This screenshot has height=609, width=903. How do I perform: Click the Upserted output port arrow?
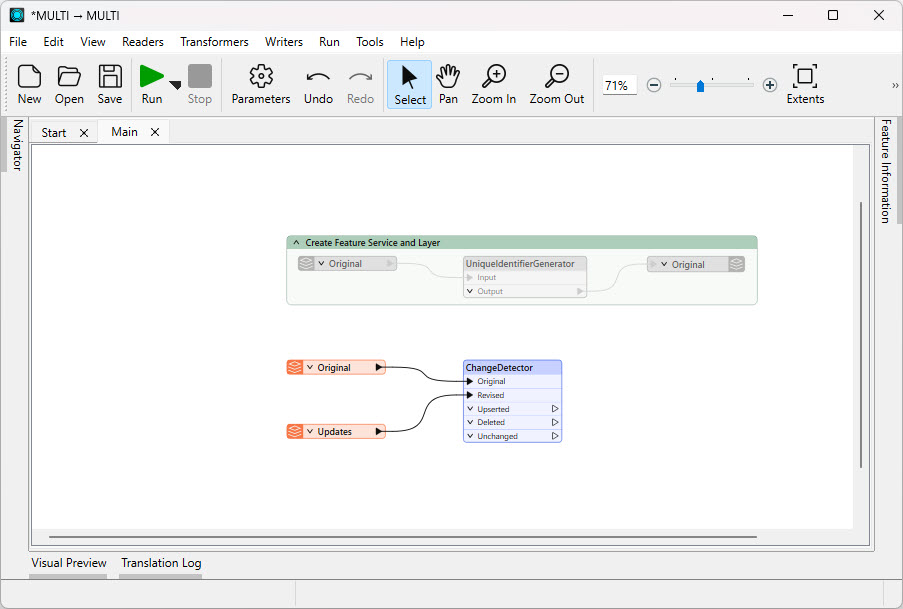(555, 408)
